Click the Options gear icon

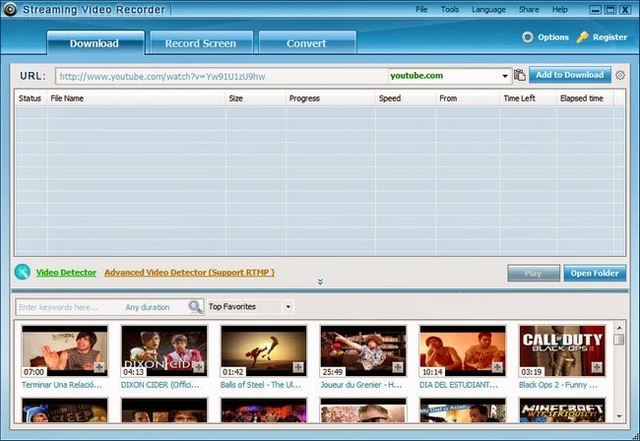[528, 37]
